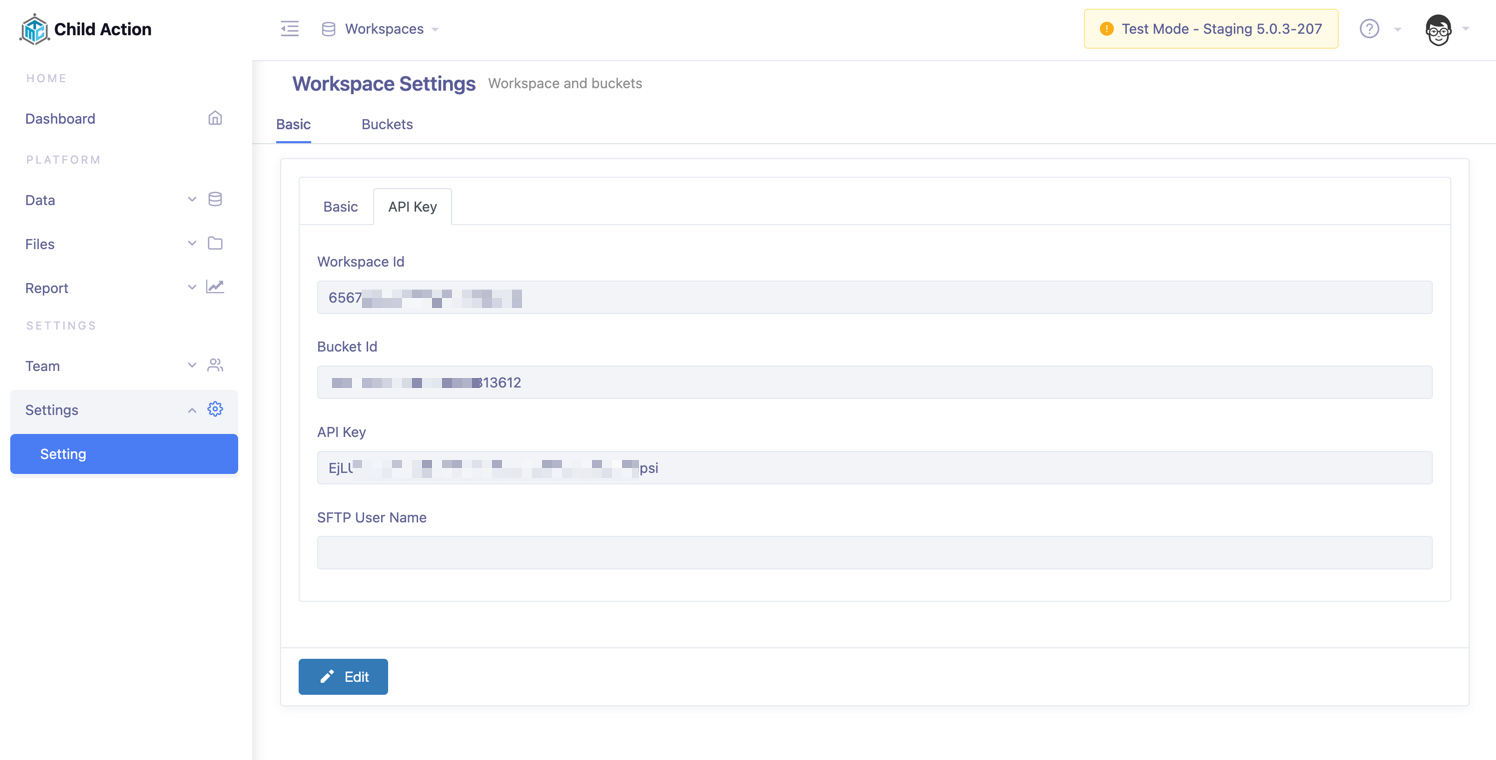Image resolution: width=1496 pixels, height=760 pixels.
Task: Click the Settings gear icon
Action: [215, 410]
